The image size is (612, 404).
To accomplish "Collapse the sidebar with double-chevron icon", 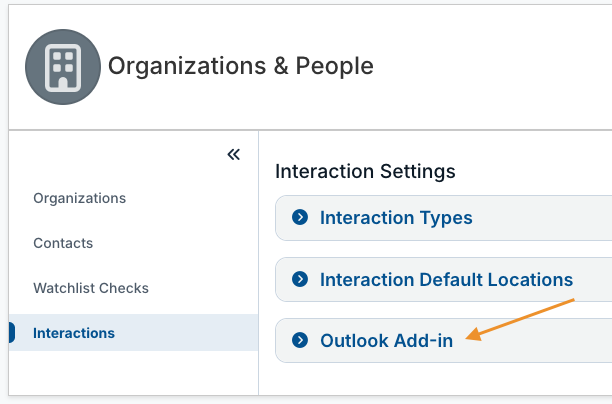I will click(234, 155).
